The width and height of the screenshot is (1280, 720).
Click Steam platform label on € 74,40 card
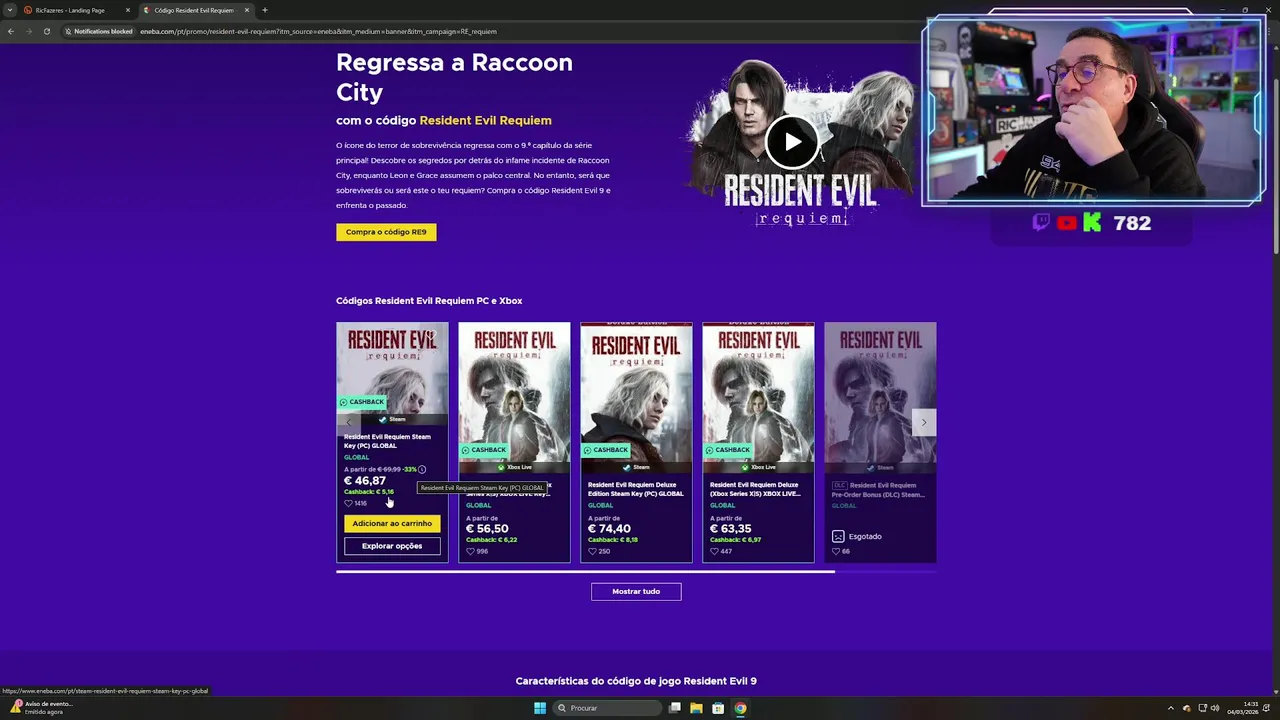pos(636,467)
